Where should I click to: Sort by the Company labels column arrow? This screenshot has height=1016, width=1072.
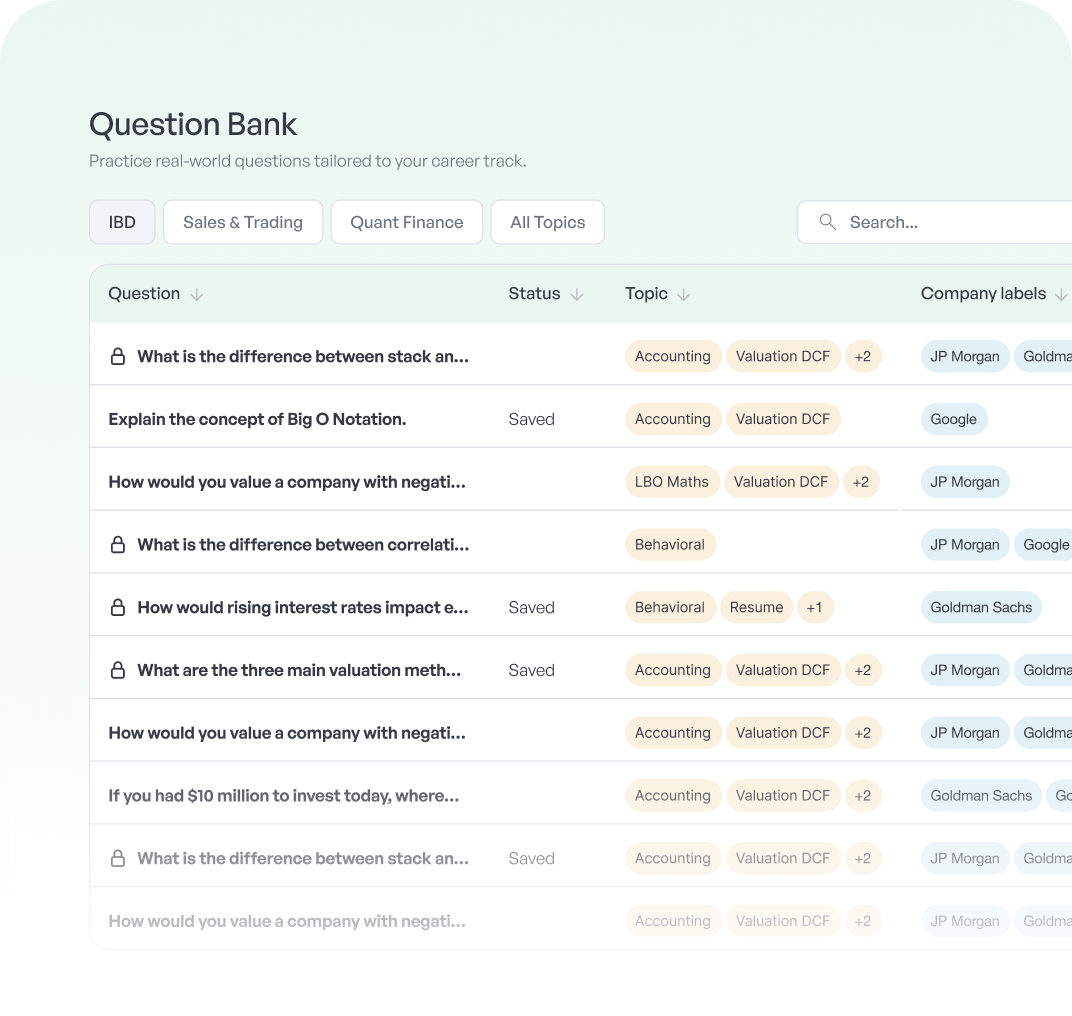(1064, 294)
